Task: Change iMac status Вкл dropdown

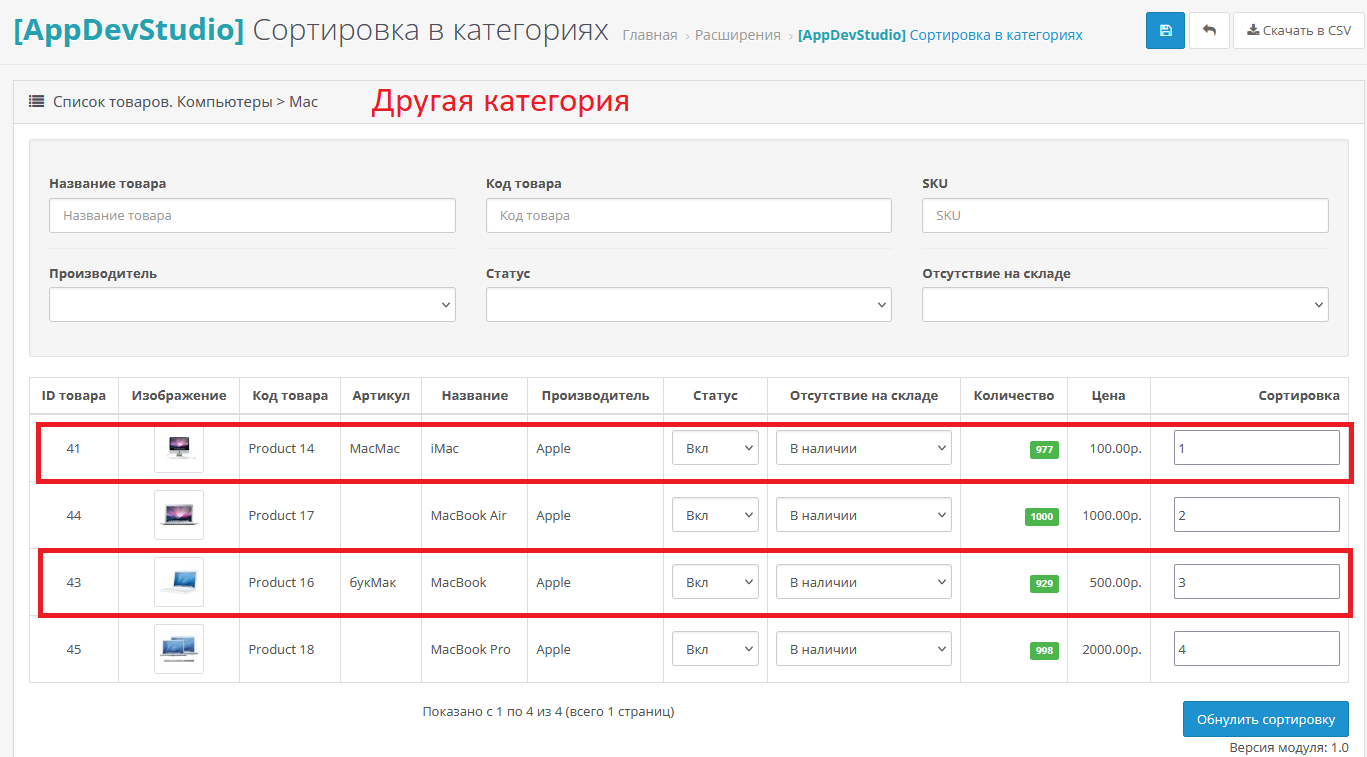Action: point(715,448)
